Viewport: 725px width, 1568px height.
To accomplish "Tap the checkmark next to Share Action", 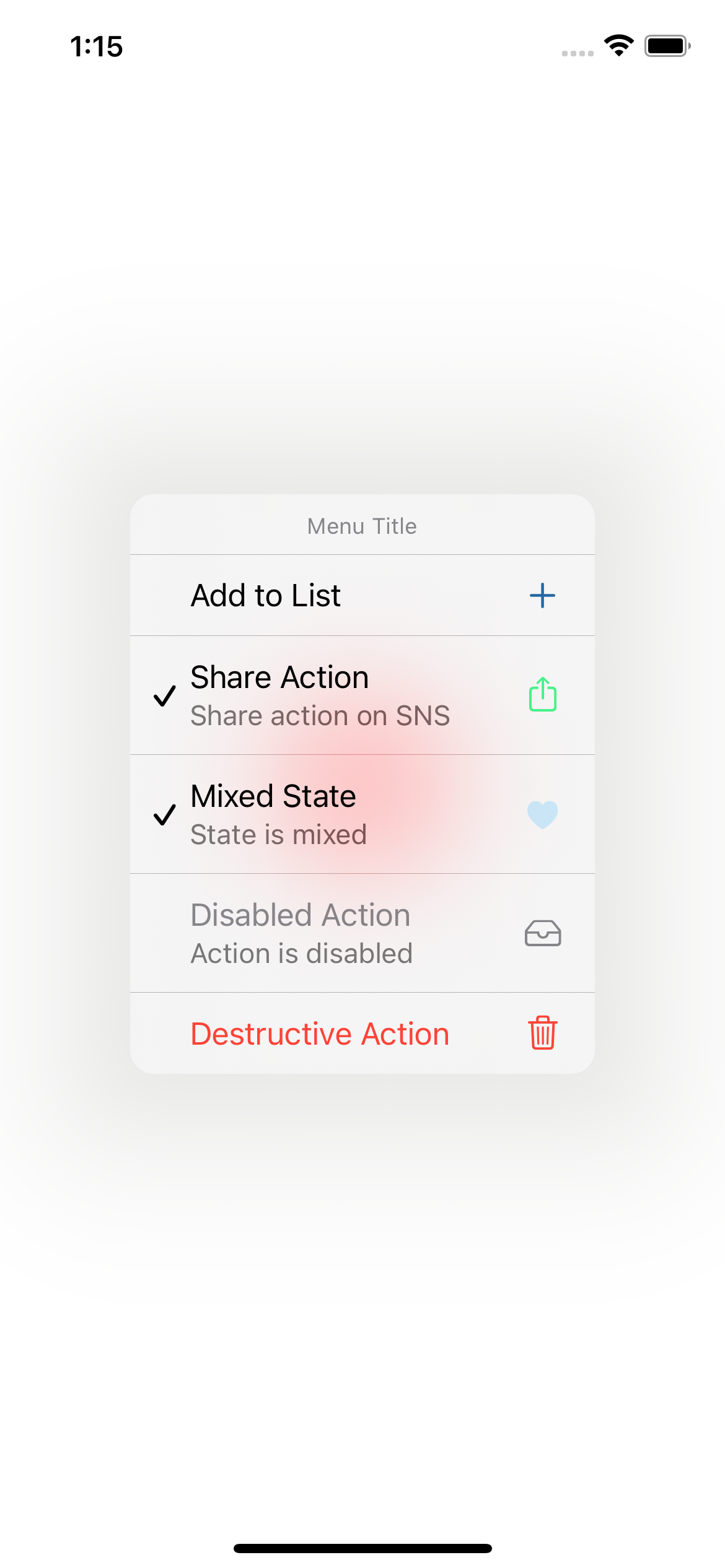I will [x=165, y=698].
